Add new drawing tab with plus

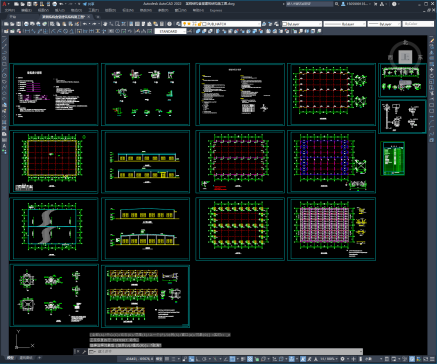click(x=98, y=16)
